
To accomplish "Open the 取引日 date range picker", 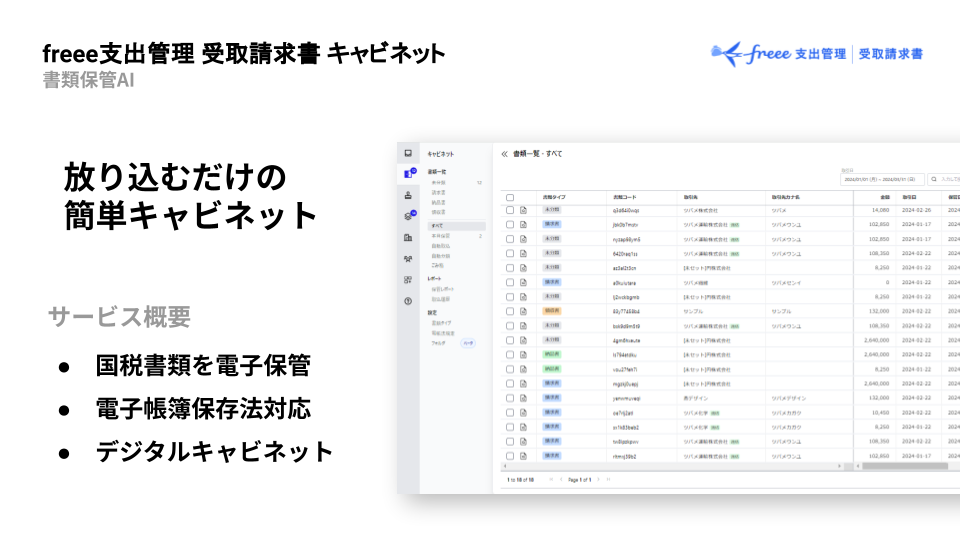I will click(882, 179).
